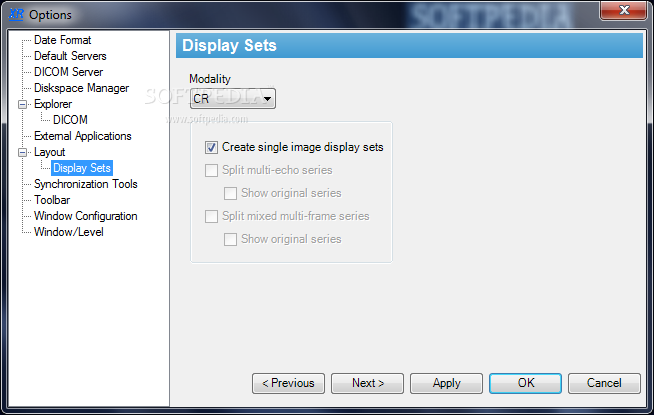Open Default Servers options page

coord(70,56)
